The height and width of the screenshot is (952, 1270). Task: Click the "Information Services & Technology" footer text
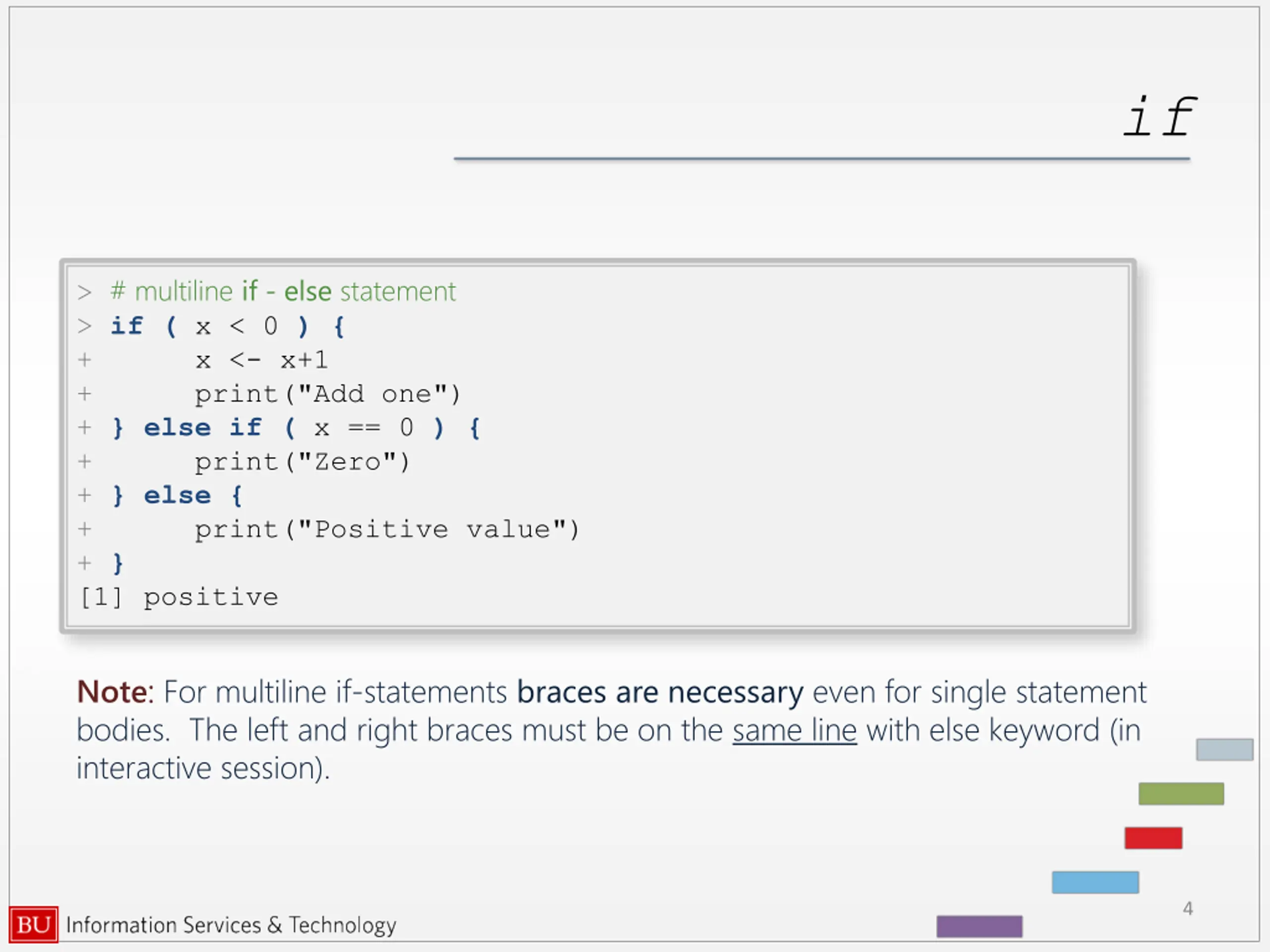coord(231,926)
